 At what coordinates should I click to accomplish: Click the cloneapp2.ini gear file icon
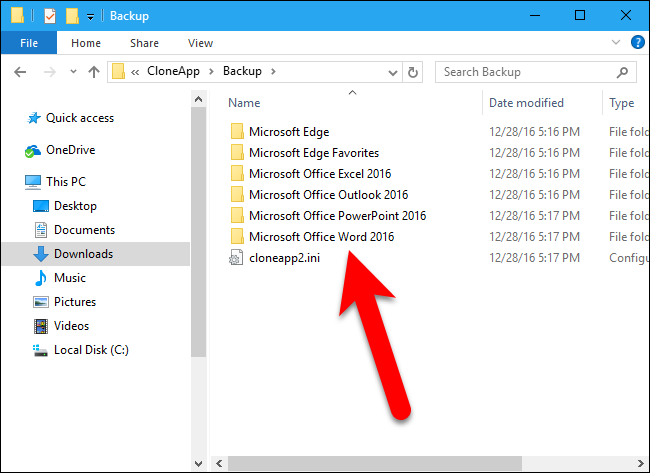click(236, 258)
